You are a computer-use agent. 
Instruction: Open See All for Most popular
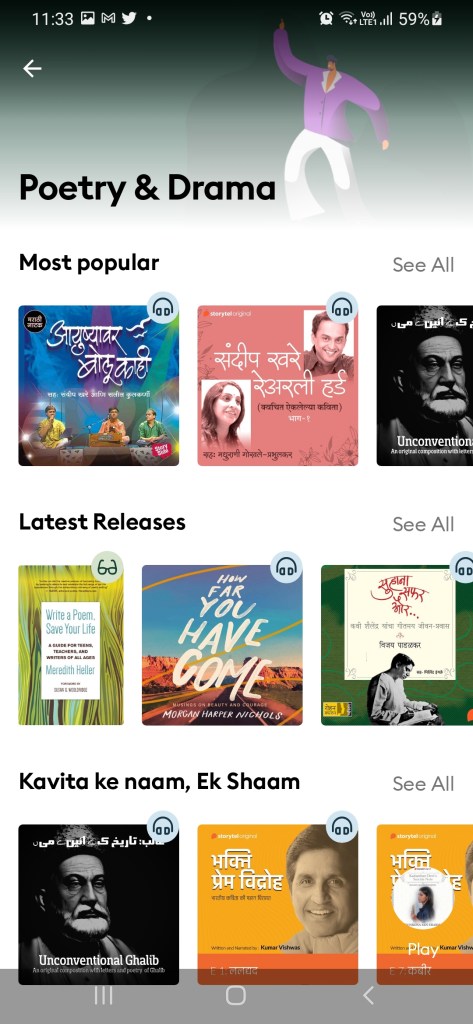coord(423,264)
